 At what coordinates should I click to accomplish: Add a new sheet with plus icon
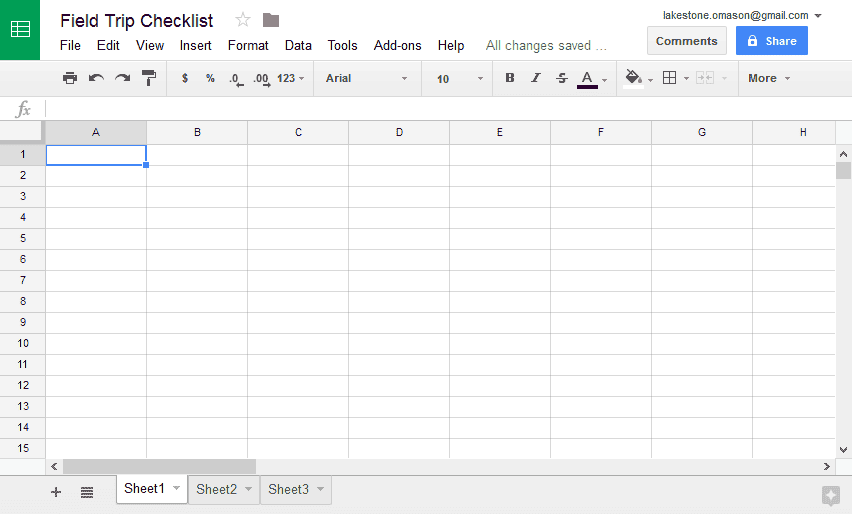pos(55,492)
